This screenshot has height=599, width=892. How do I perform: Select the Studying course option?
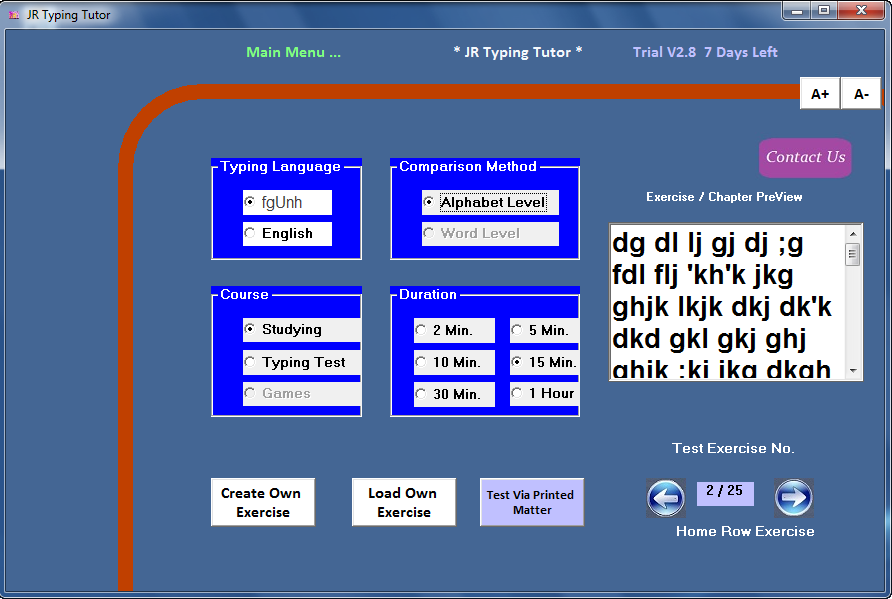coord(302,329)
